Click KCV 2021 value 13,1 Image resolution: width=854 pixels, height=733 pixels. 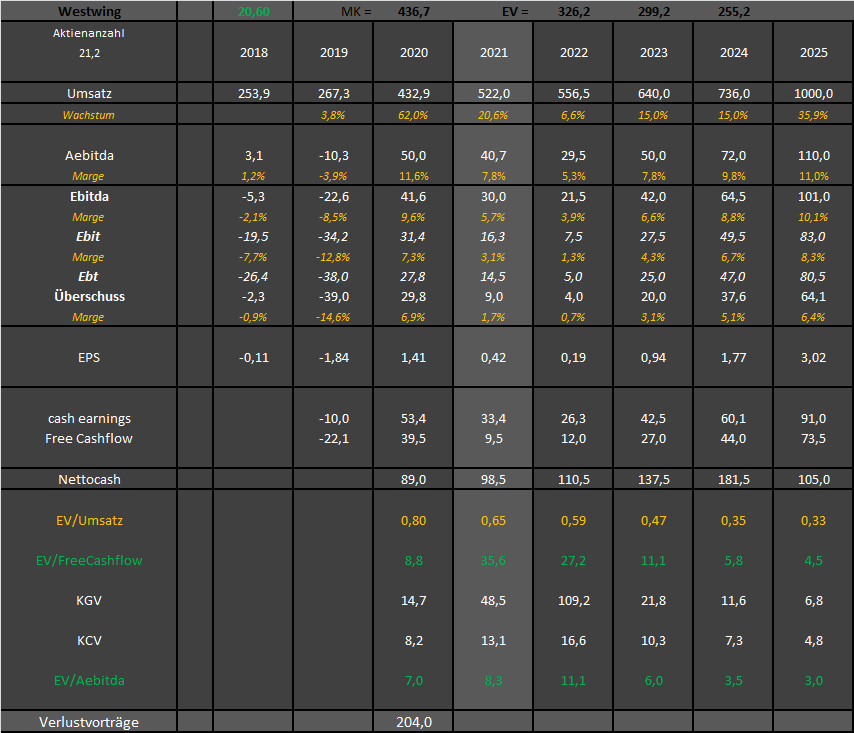[493, 640]
